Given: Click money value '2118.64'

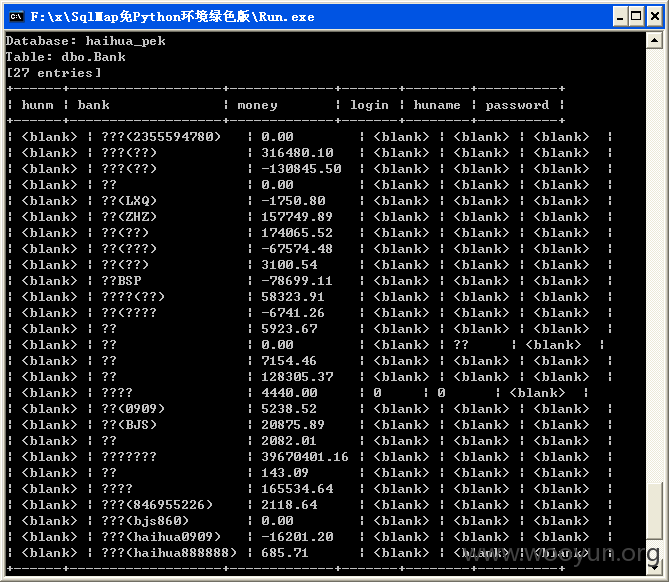Looking at the screenshot, I should pyautogui.click(x=289, y=505).
